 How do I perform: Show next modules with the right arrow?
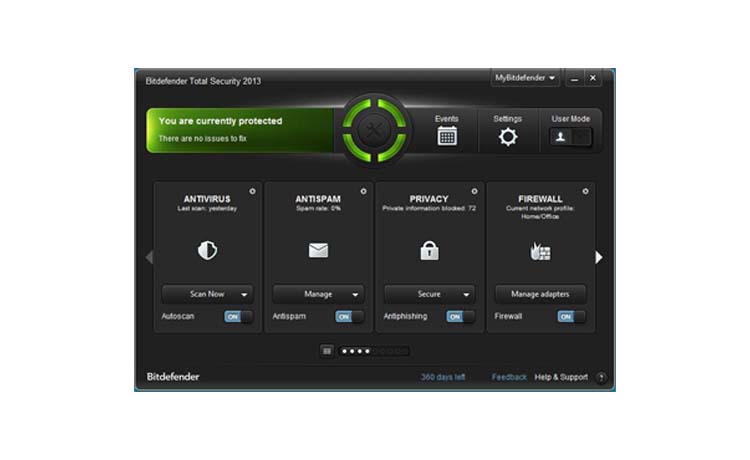[x=598, y=257]
